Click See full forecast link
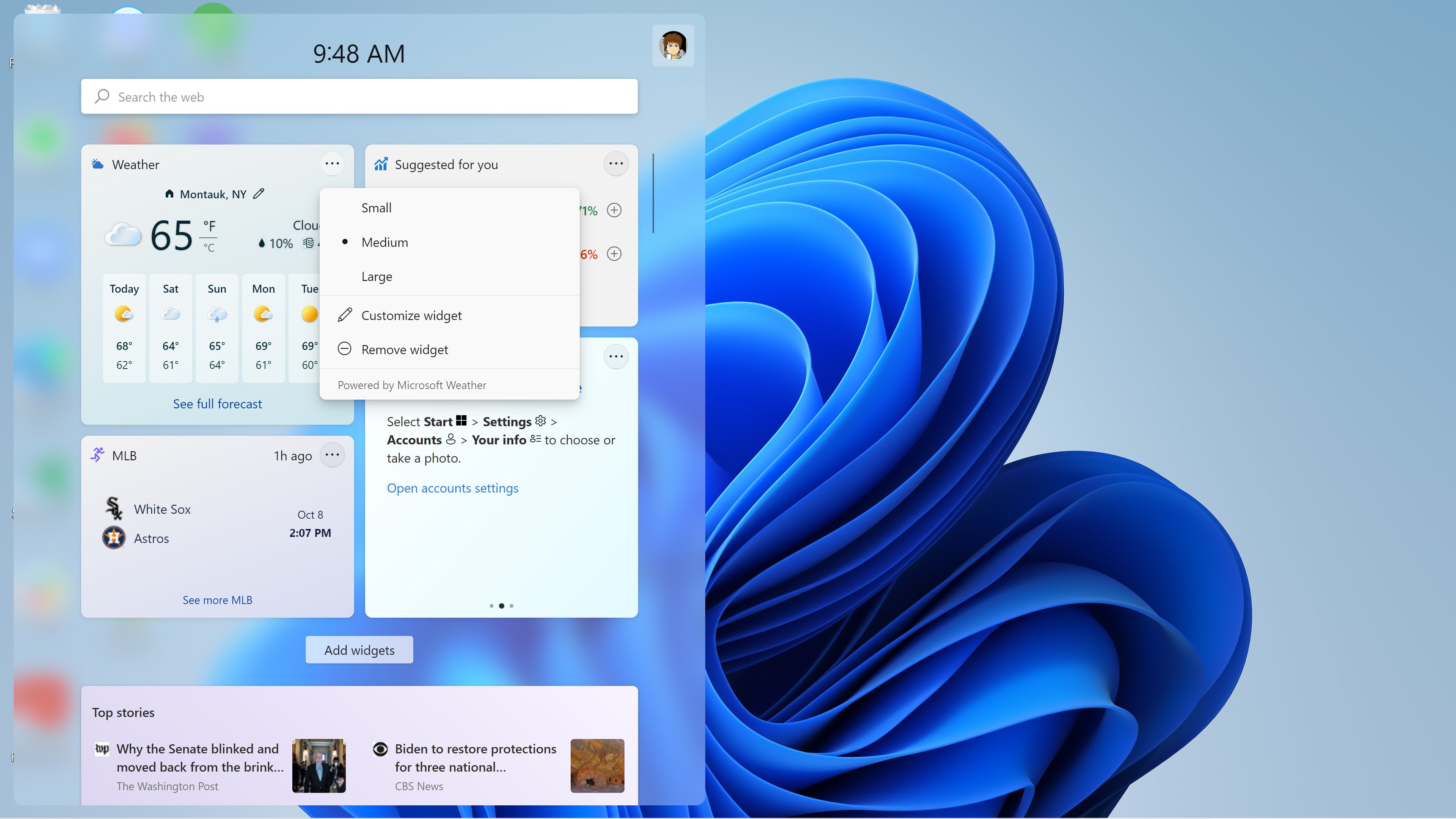Screen dimensions: 1456x819 coord(217,403)
